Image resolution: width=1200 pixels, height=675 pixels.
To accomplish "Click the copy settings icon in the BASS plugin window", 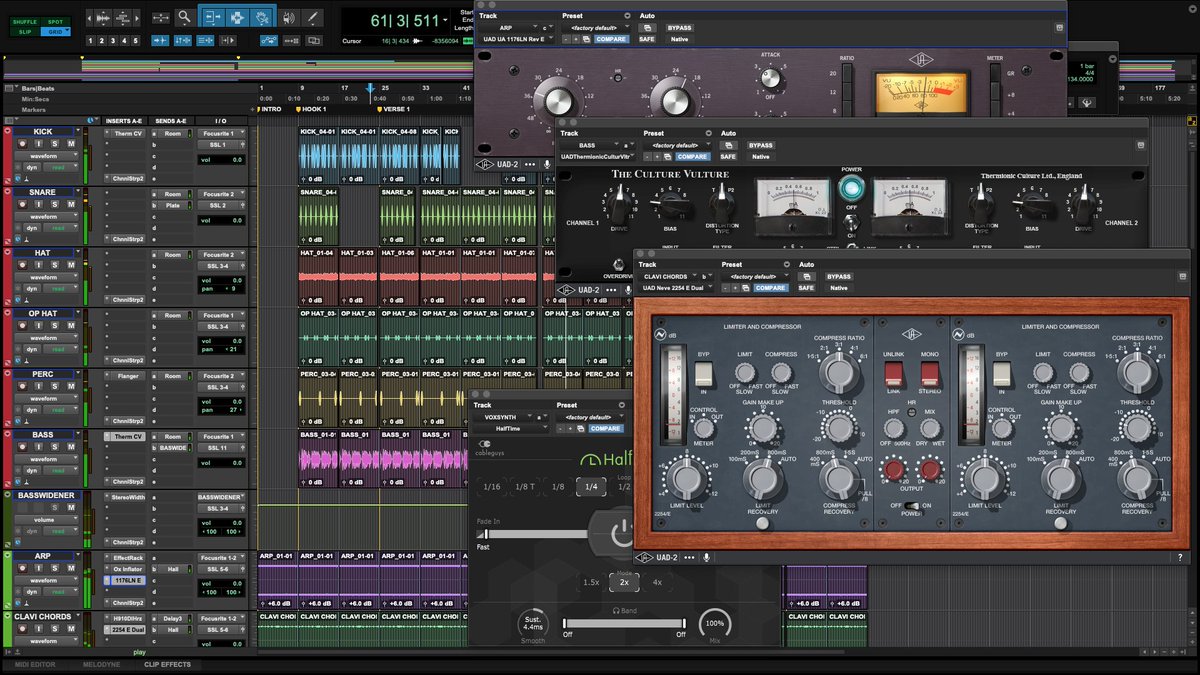I will pos(667,156).
